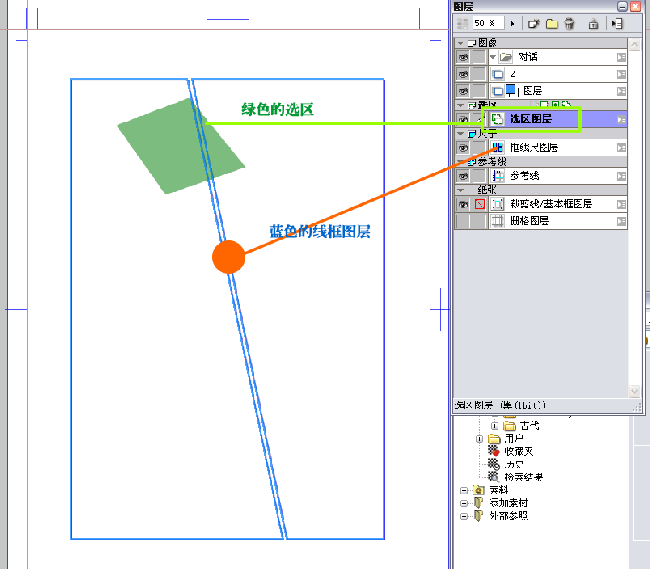Collapse the 添加素材 tree node
650x569 pixels.
coord(464,503)
